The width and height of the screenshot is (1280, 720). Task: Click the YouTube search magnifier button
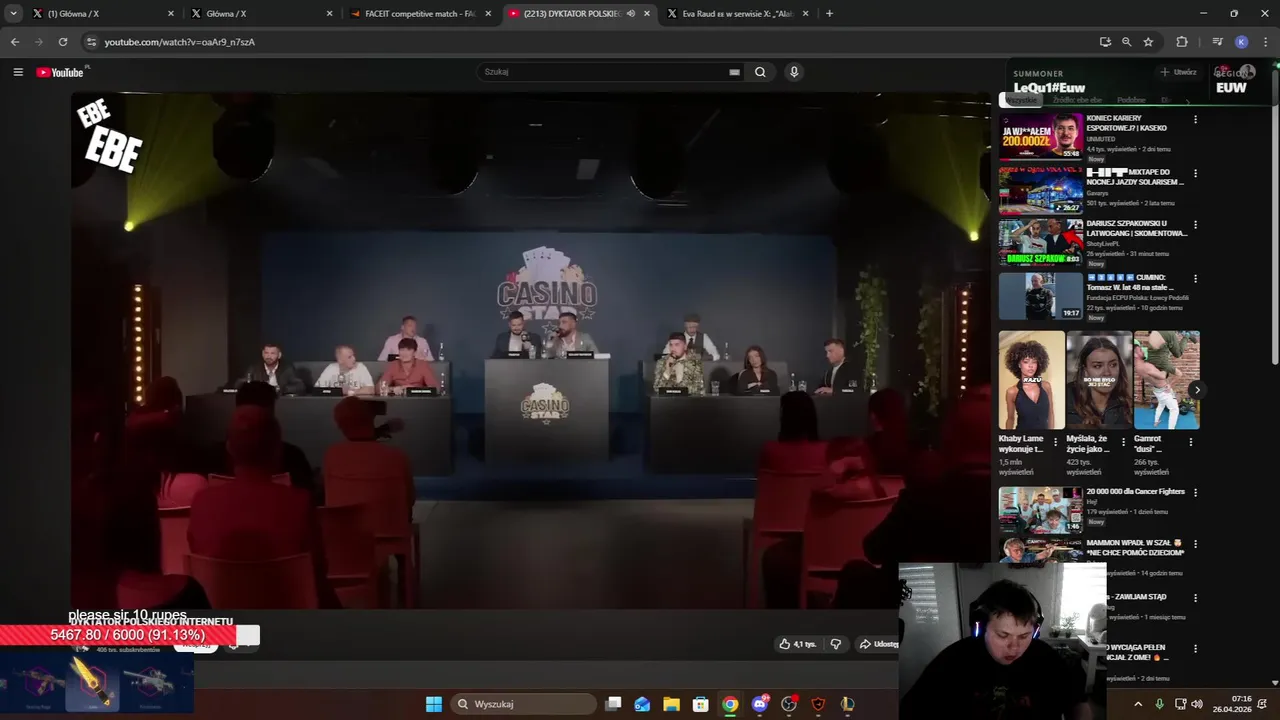760,72
